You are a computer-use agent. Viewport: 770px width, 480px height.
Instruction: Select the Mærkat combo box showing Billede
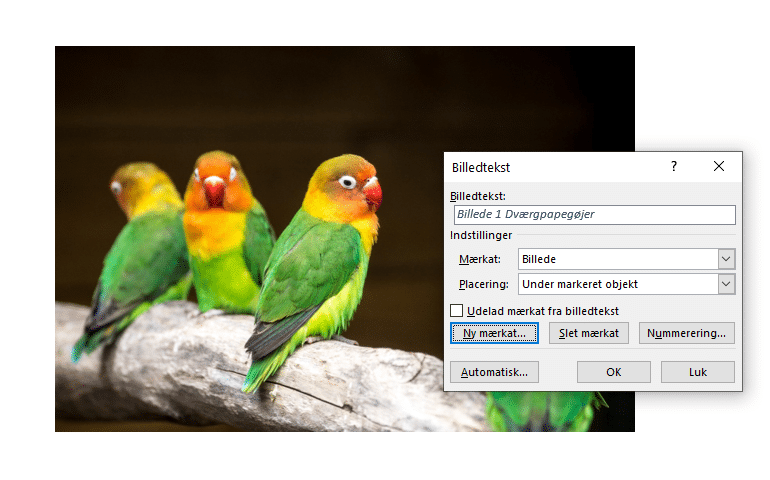[x=617, y=260]
